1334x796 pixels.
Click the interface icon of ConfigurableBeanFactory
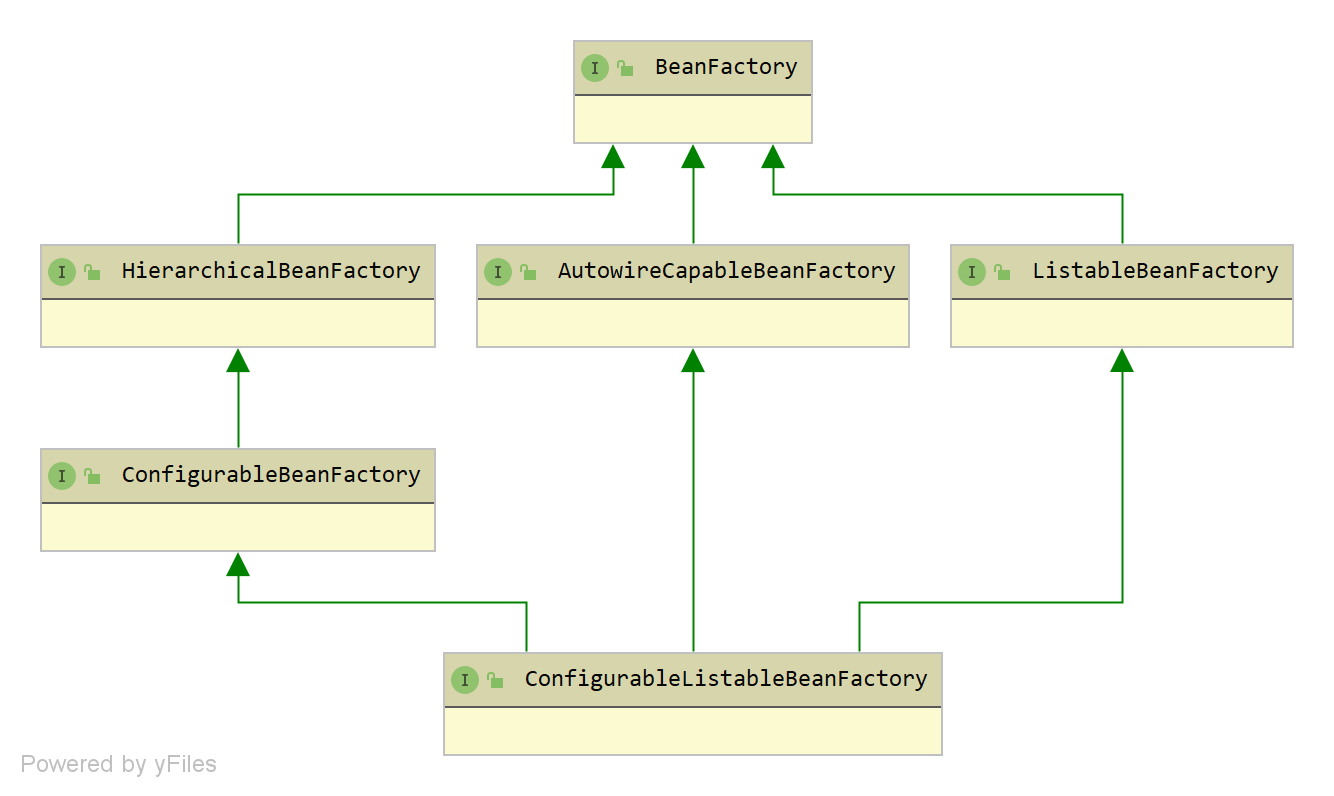62,476
